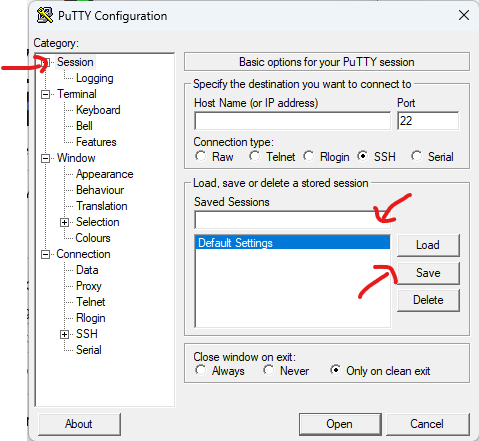Set close window on exit to Never
This screenshot has width=479, height=441.
coord(268,370)
